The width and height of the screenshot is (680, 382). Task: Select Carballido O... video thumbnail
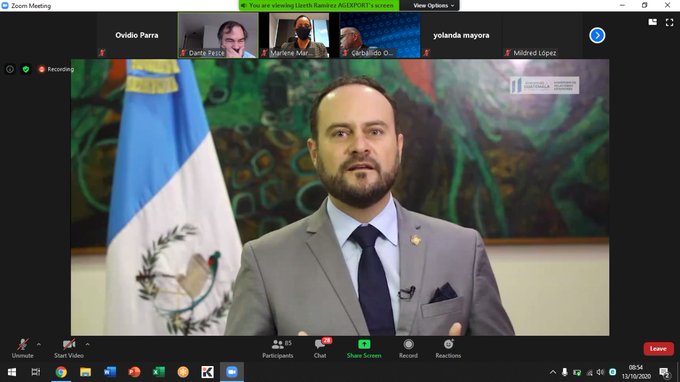(380, 35)
